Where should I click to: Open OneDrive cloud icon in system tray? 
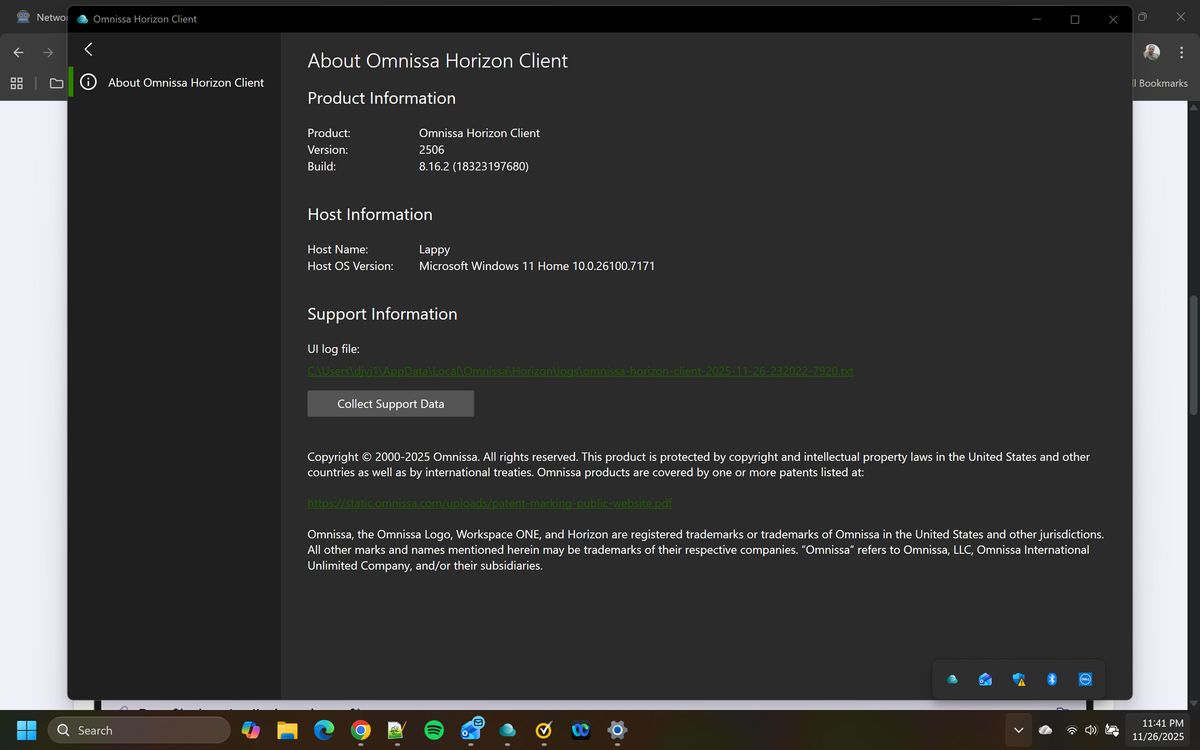[1045, 730]
